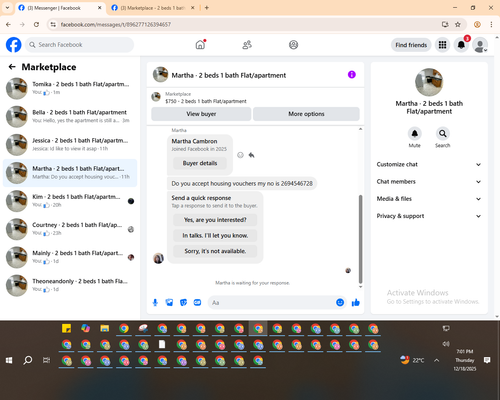Open the emoji picker in message box
500x400 pixels.
[x=340, y=302]
